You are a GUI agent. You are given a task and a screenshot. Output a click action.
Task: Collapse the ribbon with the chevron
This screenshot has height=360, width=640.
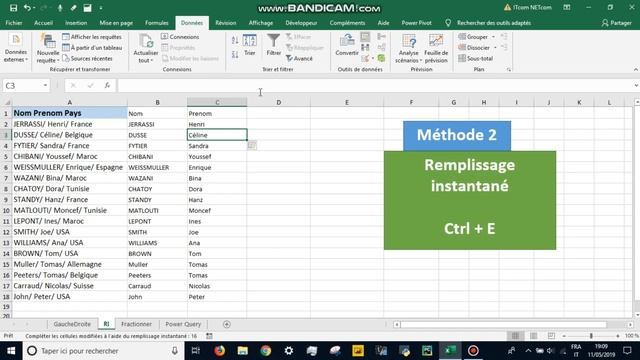(x=636, y=70)
